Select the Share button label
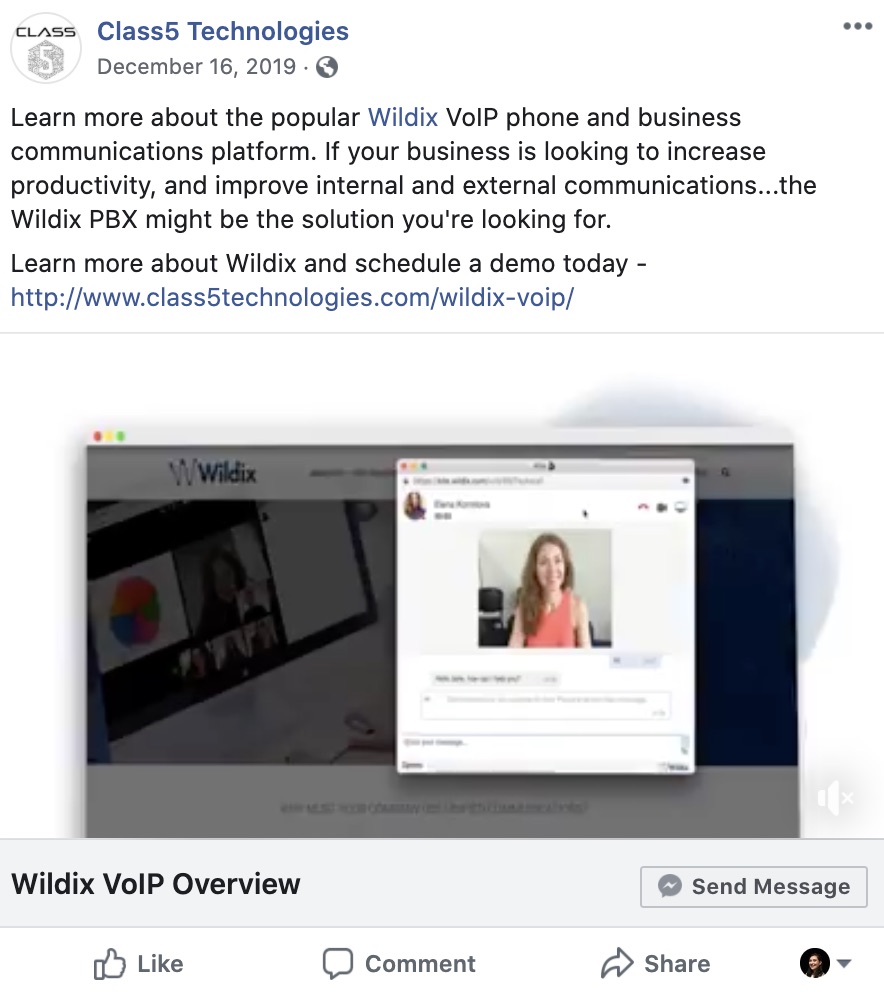The width and height of the screenshot is (884, 992). pos(677,964)
